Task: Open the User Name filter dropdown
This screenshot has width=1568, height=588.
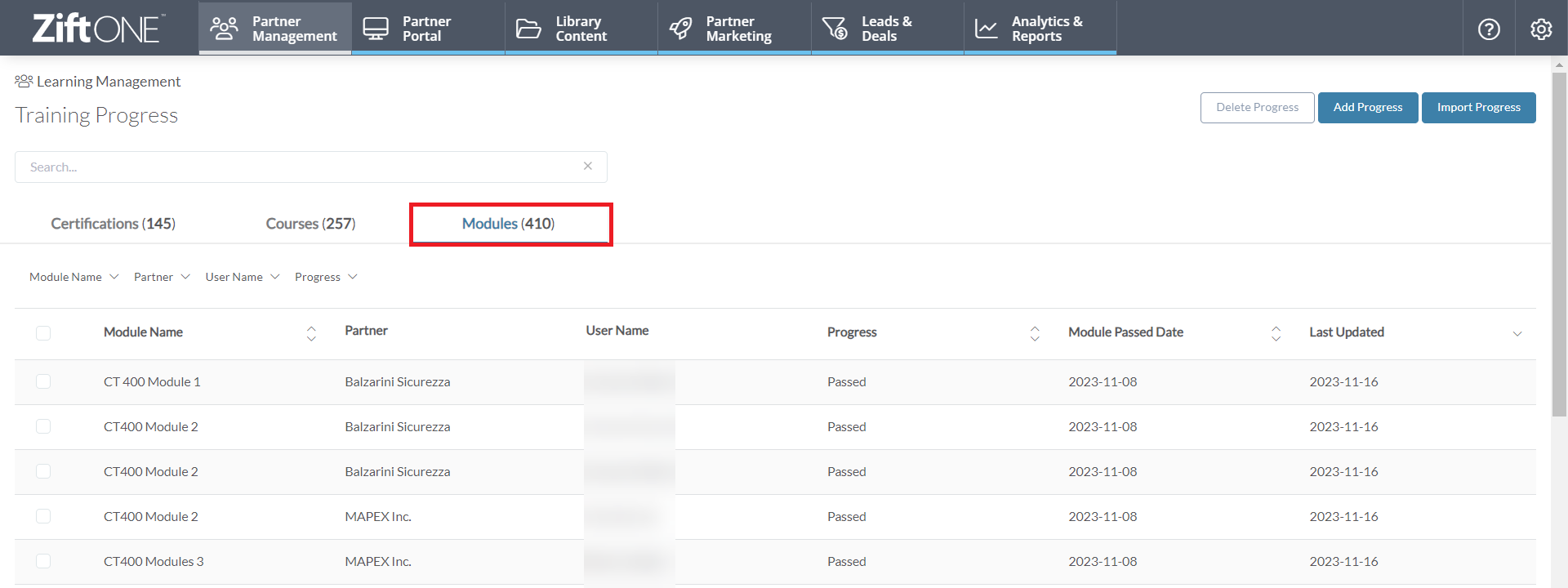Action: click(243, 277)
